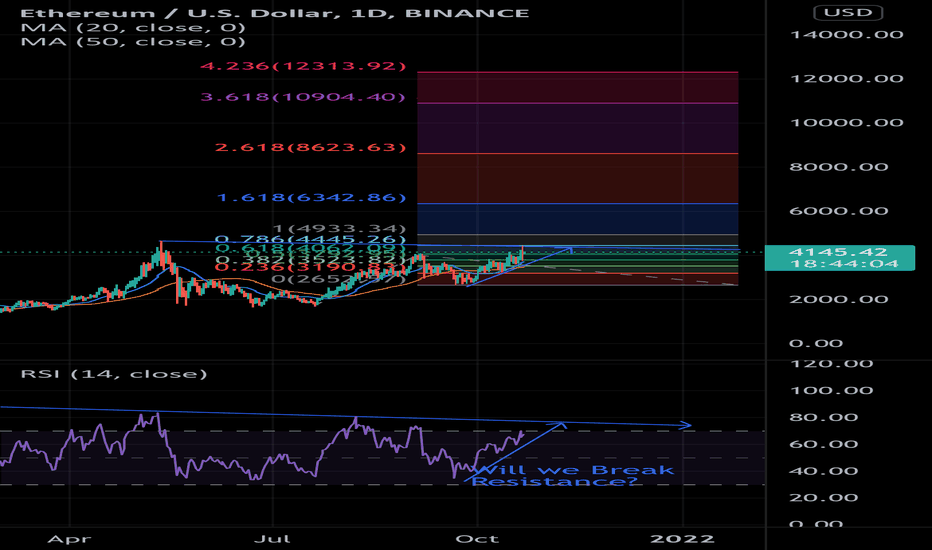Select the 3.618(10904.40) Fibonacci level label
This screenshot has height=550, width=932.
click(303, 97)
